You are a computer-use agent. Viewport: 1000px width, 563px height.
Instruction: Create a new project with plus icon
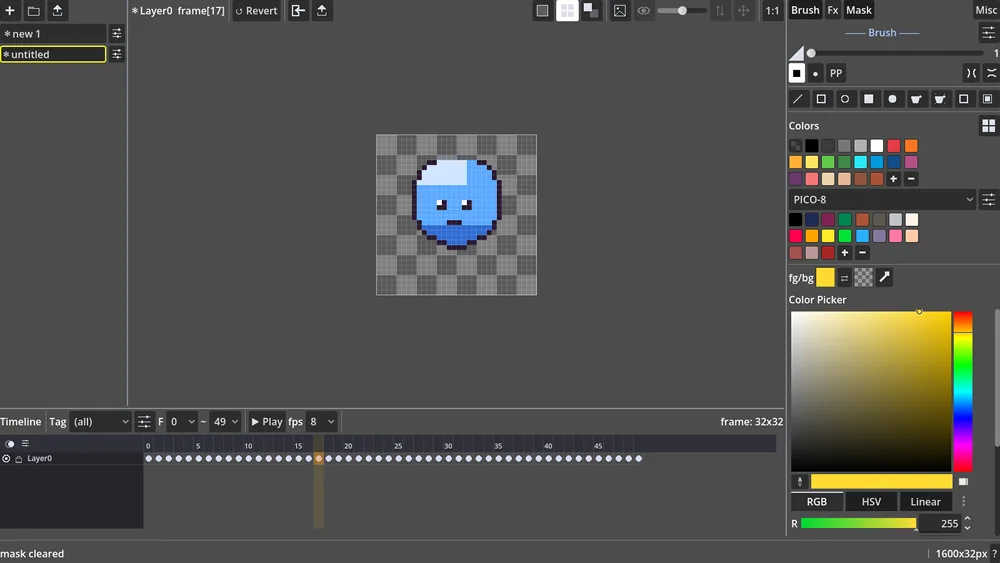(x=10, y=10)
